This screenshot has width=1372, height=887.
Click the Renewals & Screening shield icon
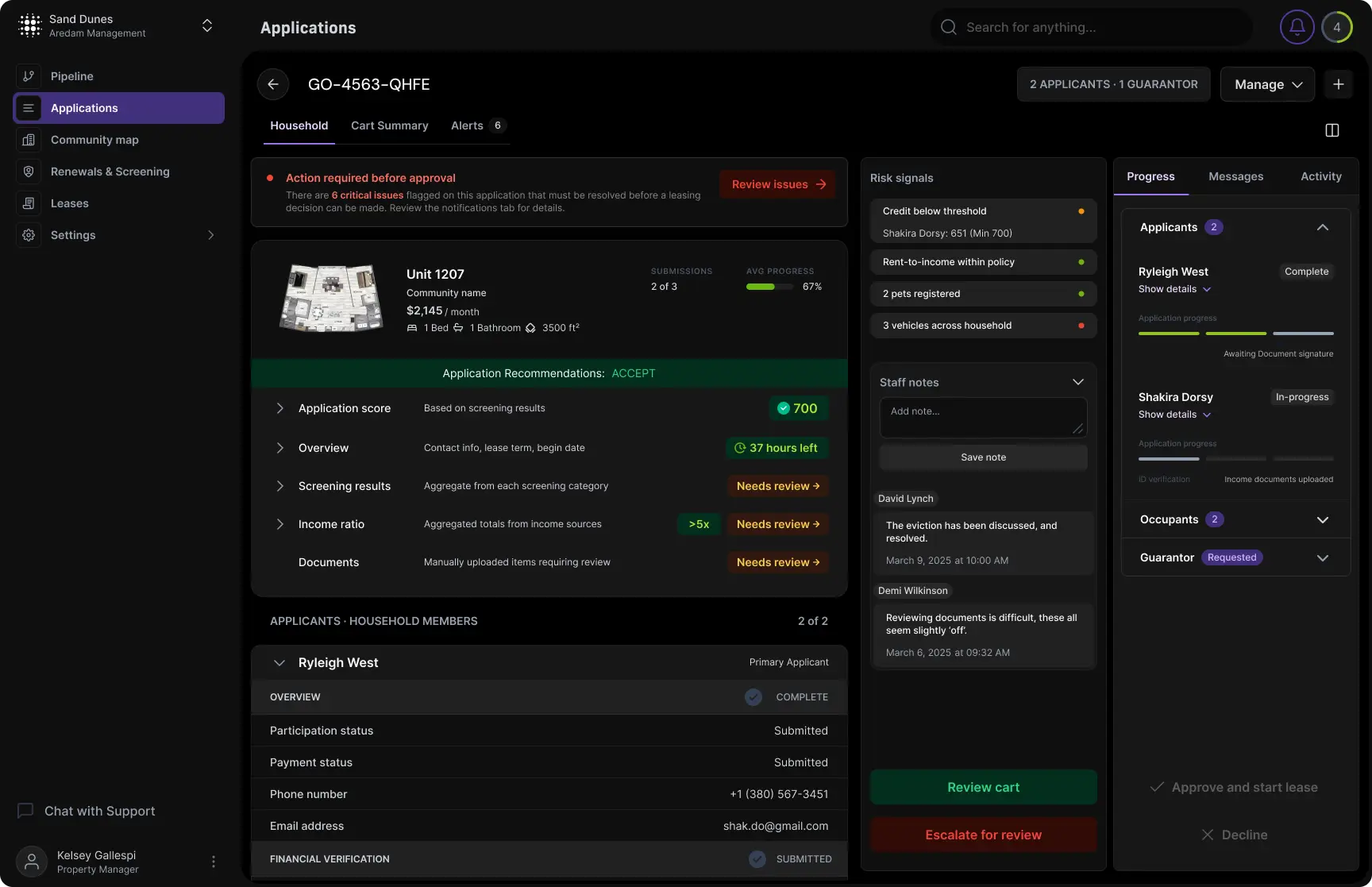[29, 172]
